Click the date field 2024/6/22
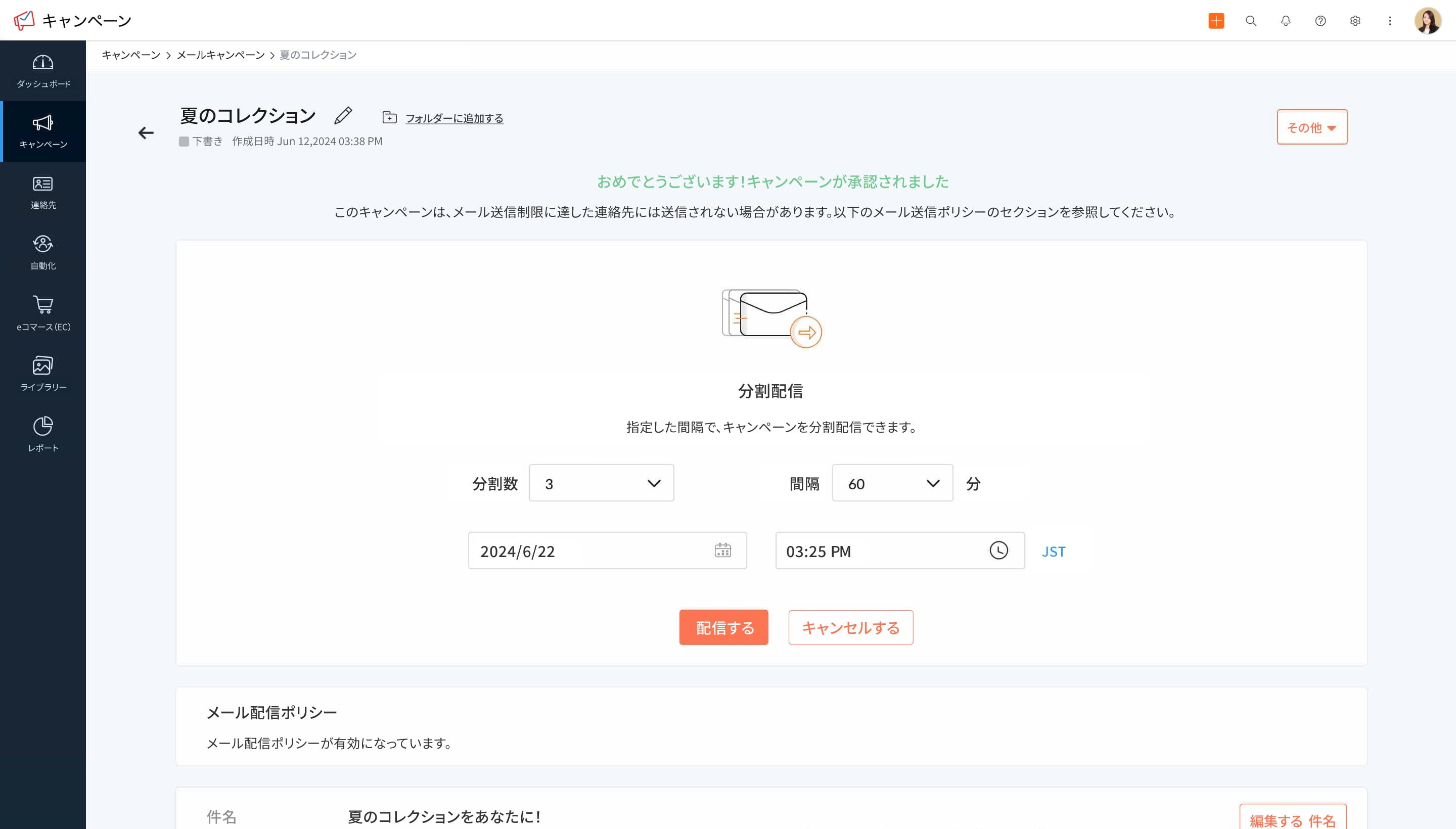The width and height of the screenshot is (1456, 829). point(607,550)
